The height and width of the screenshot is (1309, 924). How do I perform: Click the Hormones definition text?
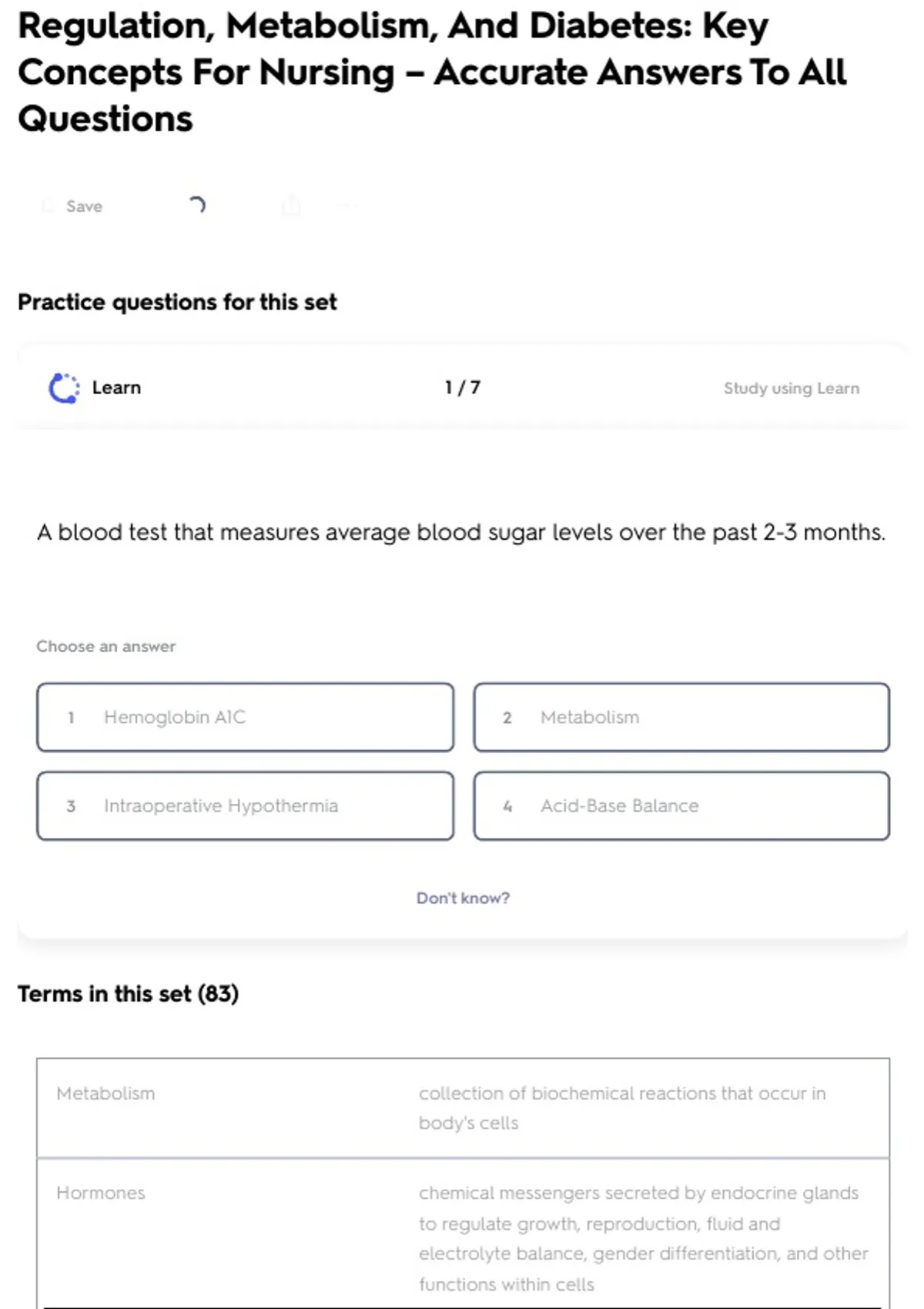click(643, 1238)
